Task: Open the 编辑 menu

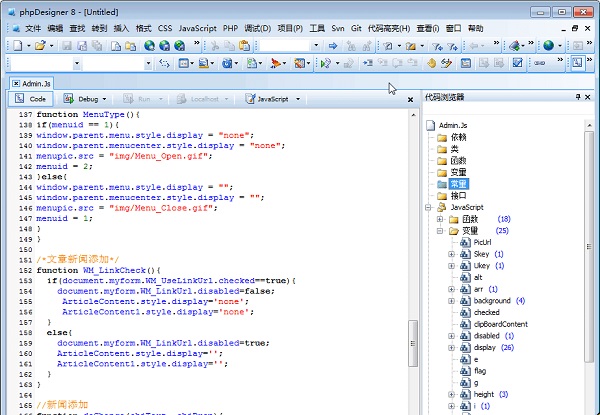Action: [55, 29]
